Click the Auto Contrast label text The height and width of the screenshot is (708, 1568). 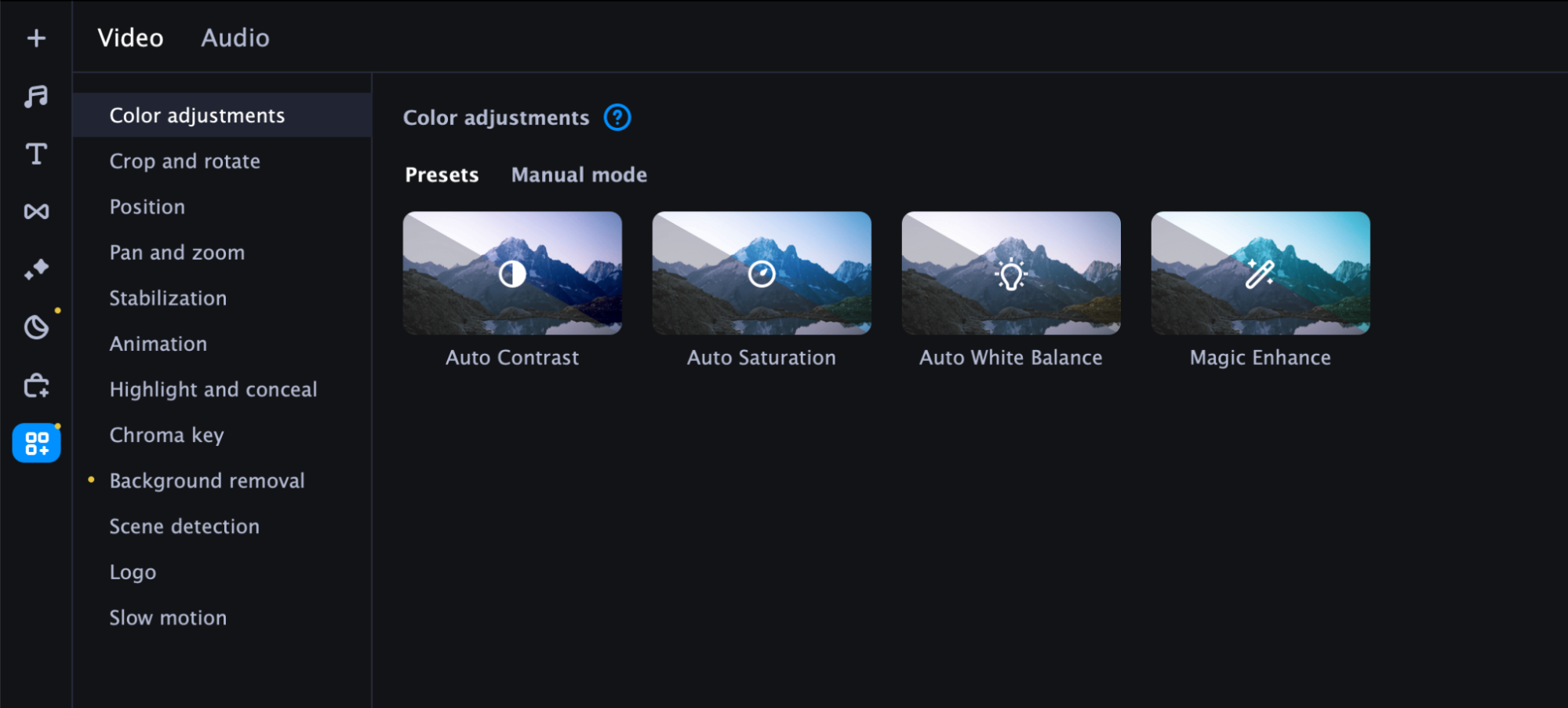click(512, 358)
